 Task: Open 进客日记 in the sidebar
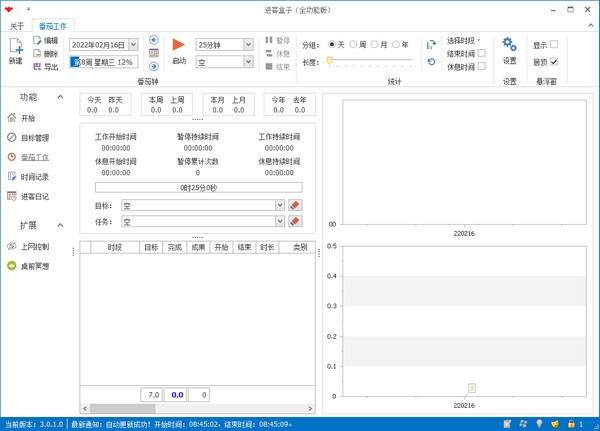[x=34, y=196]
